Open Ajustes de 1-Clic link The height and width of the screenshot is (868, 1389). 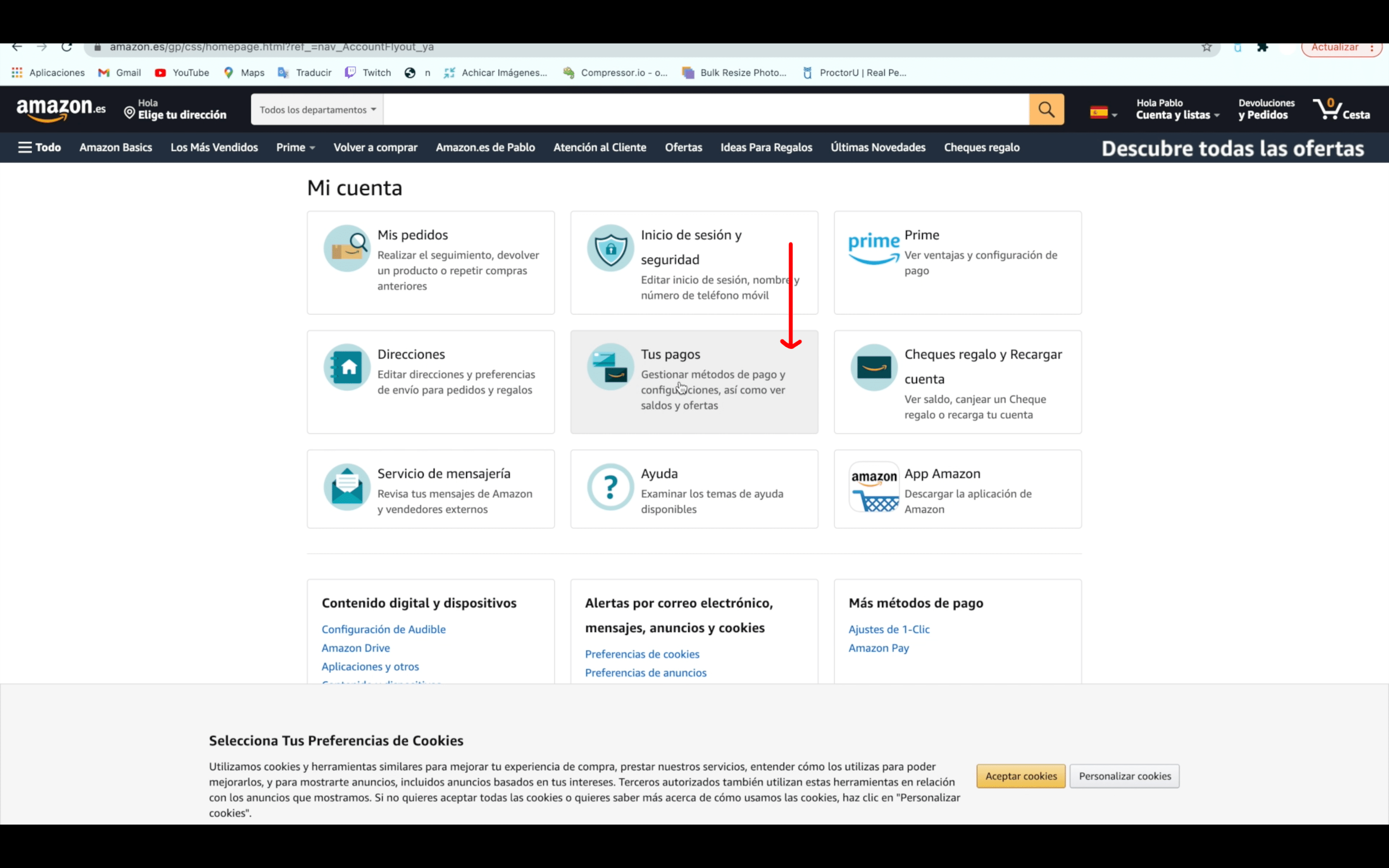pyautogui.click(x=889, y=629)
